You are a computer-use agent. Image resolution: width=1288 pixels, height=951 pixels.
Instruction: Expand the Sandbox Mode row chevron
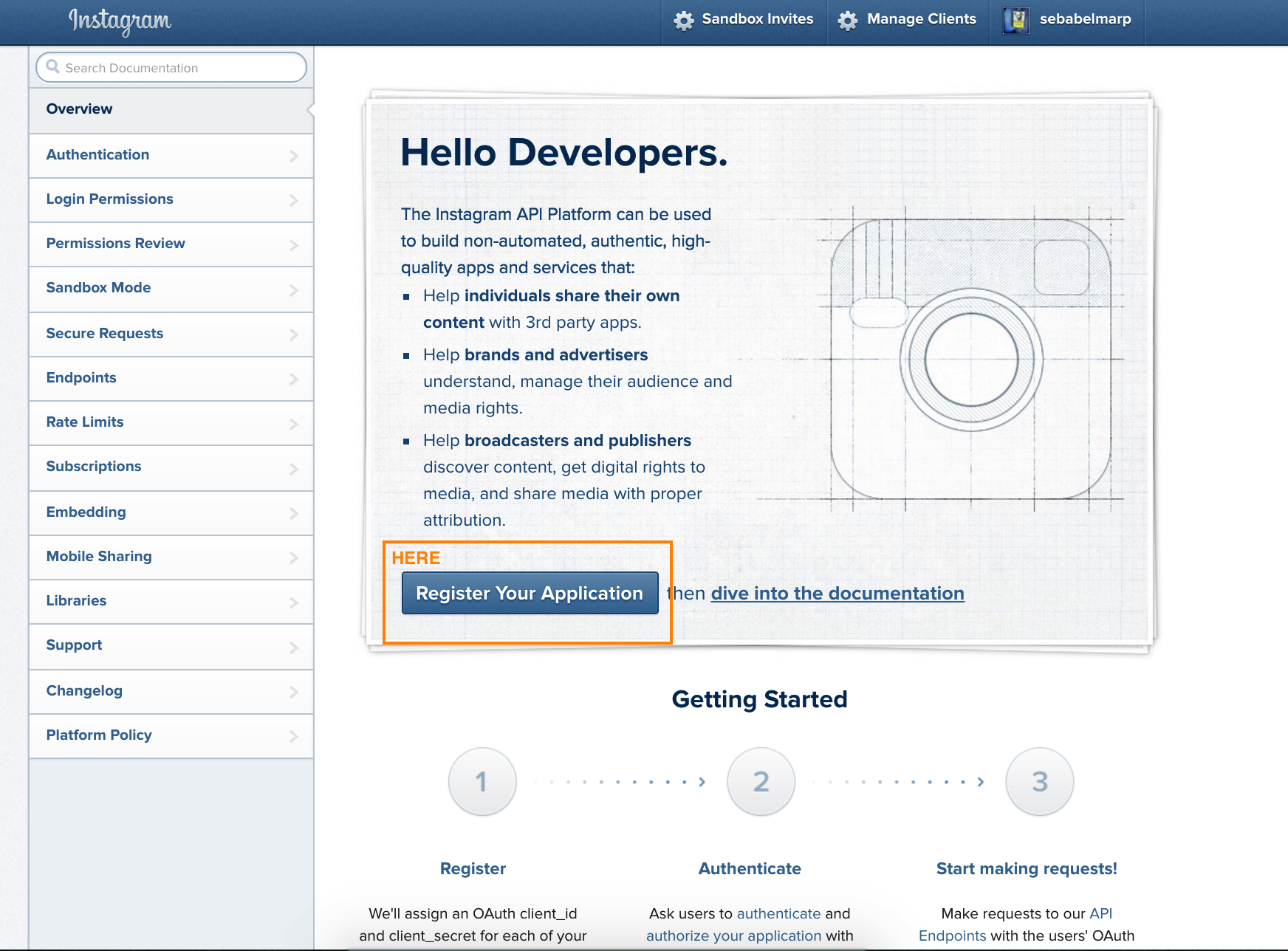tap(293, 290)
